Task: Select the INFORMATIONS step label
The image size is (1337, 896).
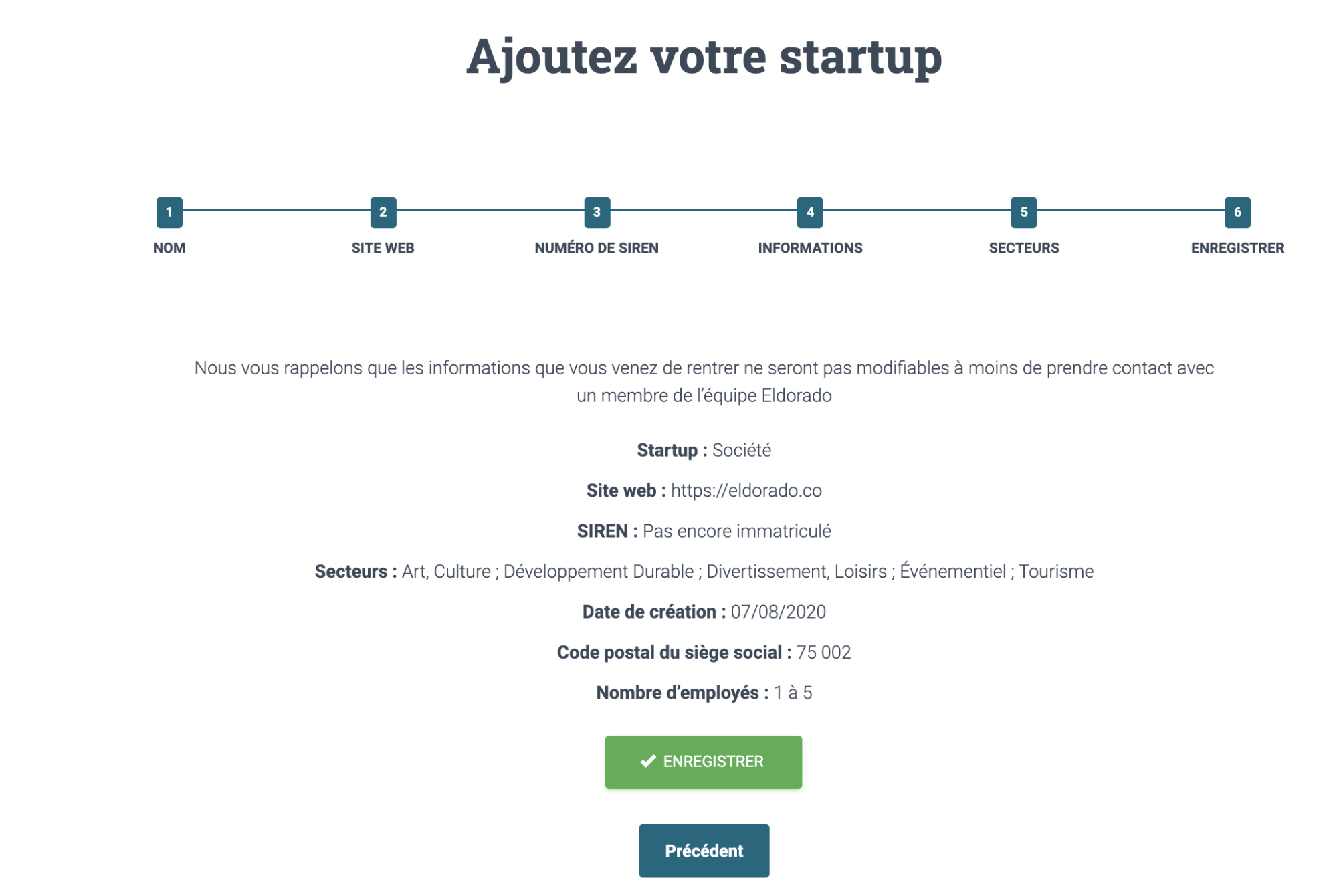Action: click(x=810, y=248)
